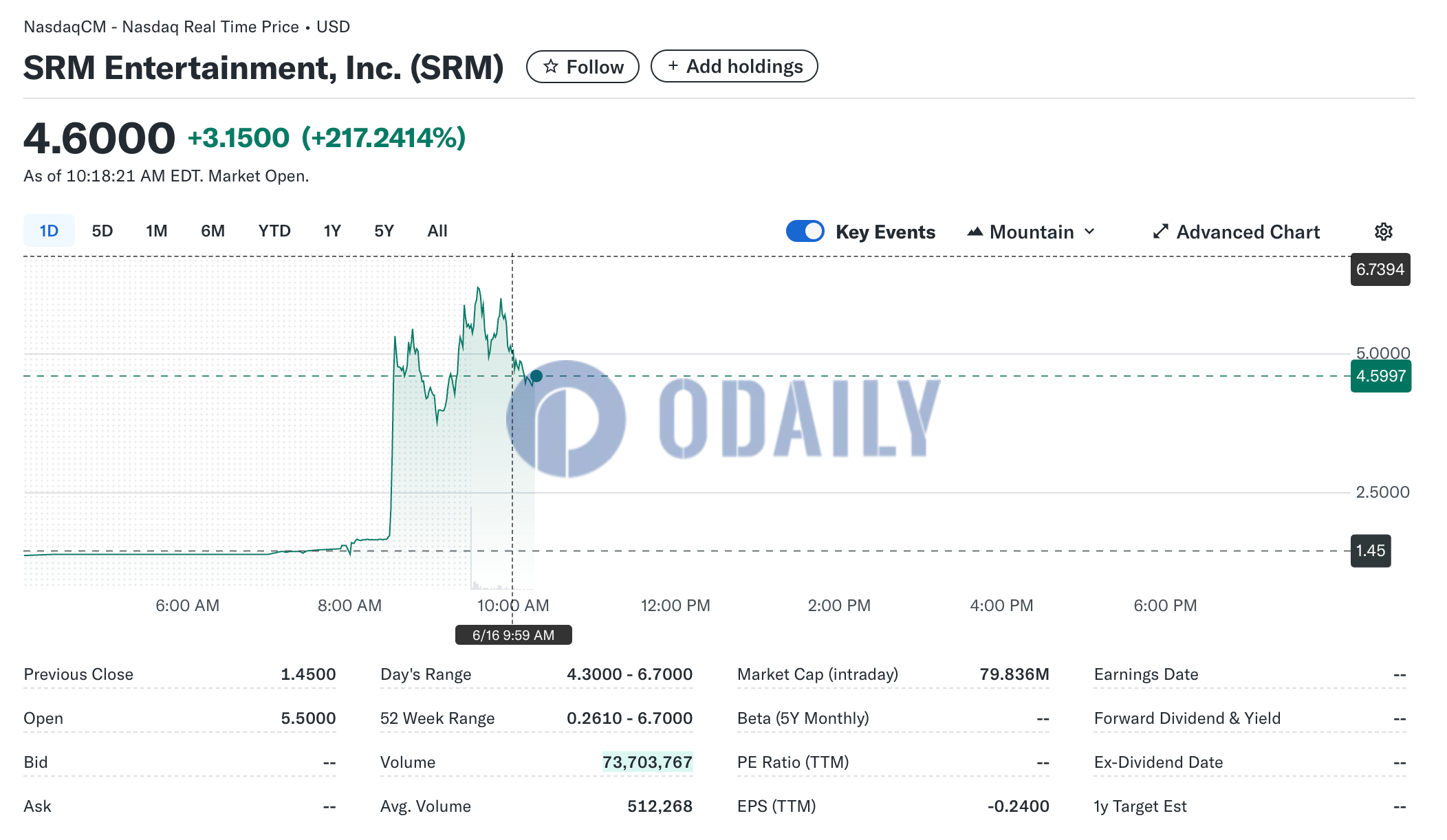The image size is (1447, 840).
Task: Click the Follow star button
Action: point(583,67)
